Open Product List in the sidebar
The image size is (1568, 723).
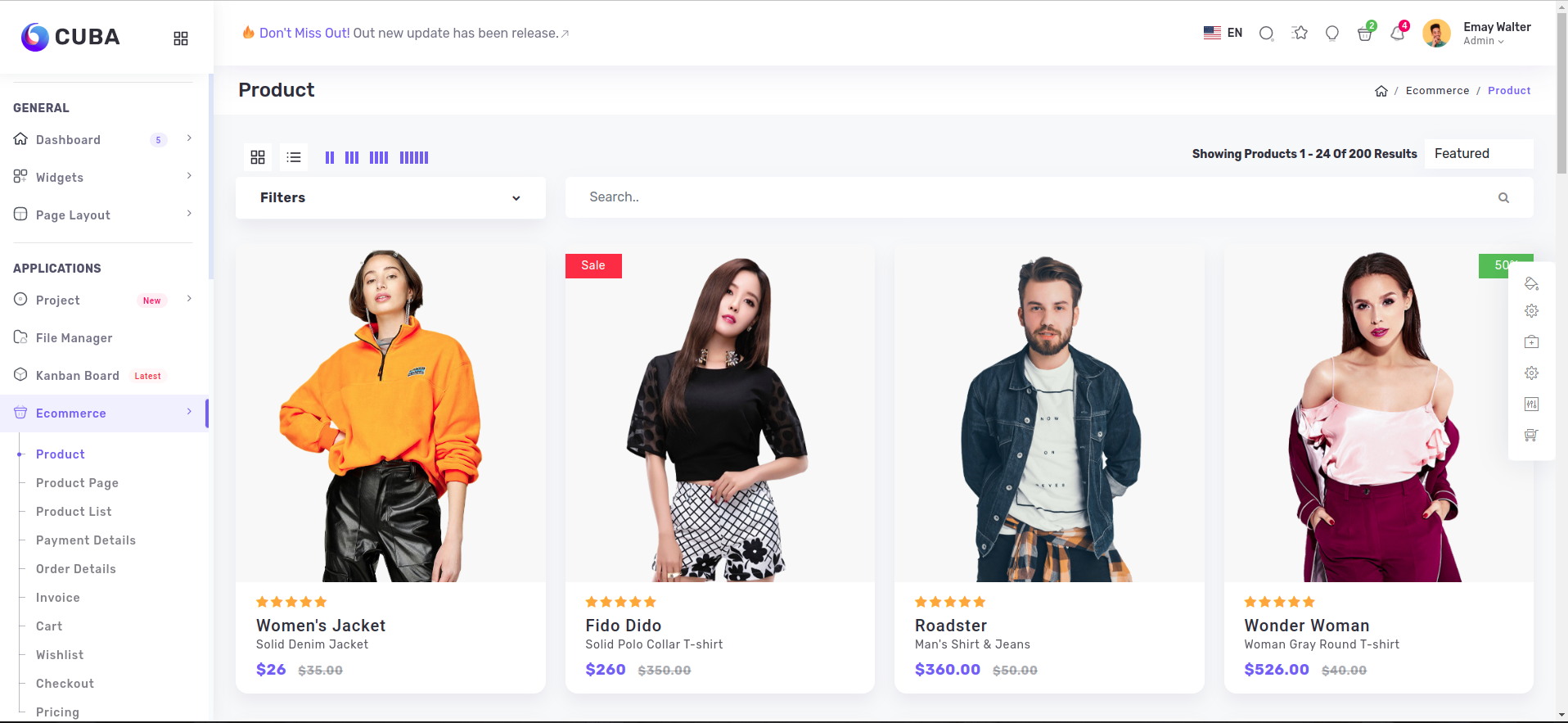tap(74, 512)
